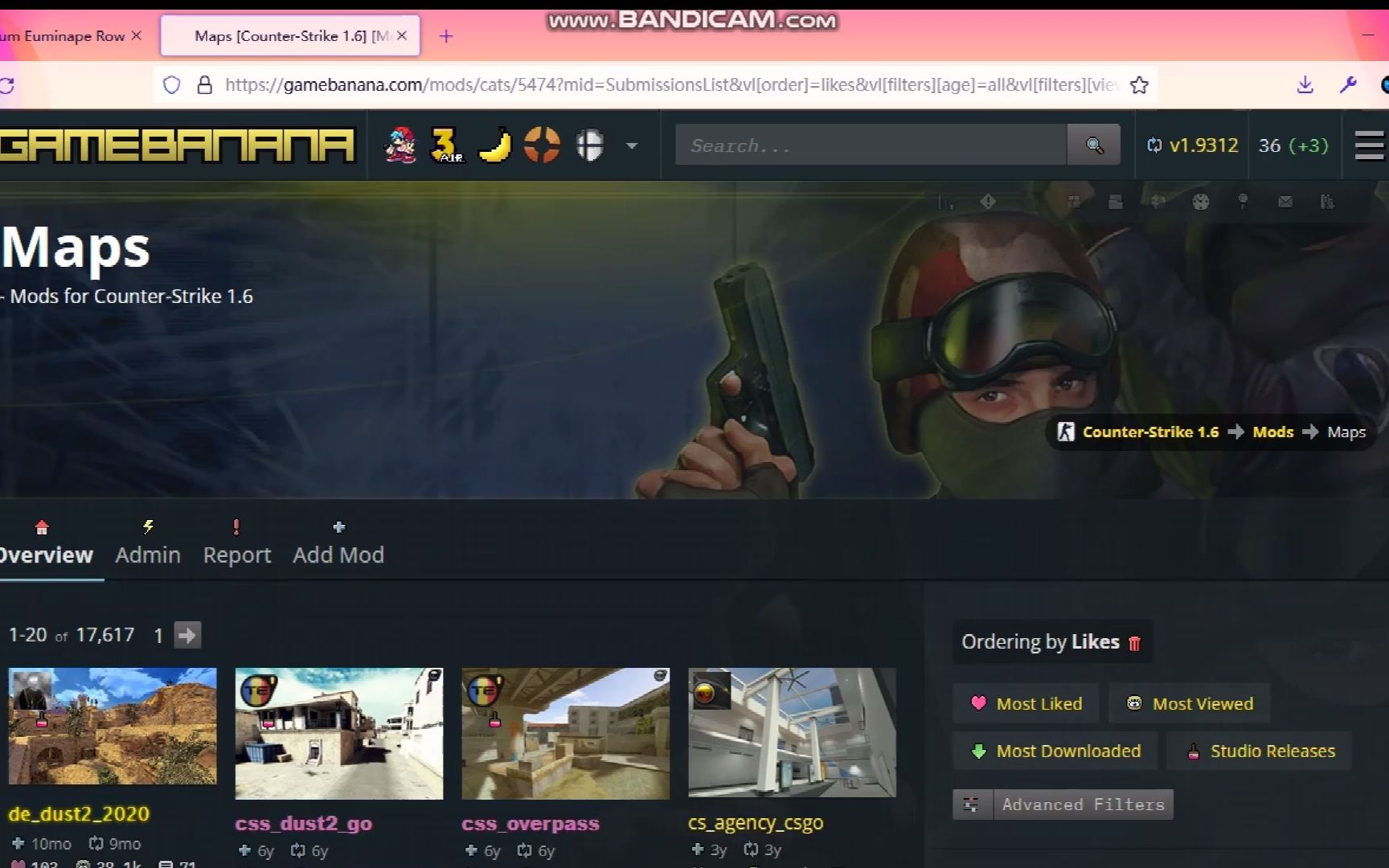Open the cs_agency_csgo title link
Screen dimensions: 1389x868
tap(756, 822)
